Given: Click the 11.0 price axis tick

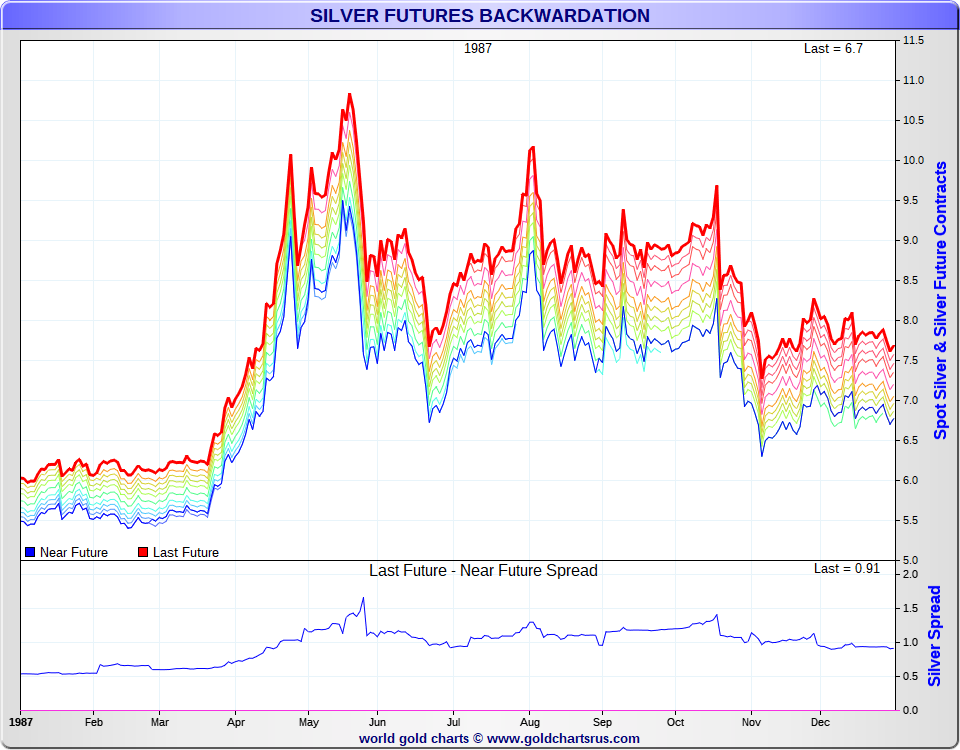Looking at the screenshot, I should click(913, 80).
